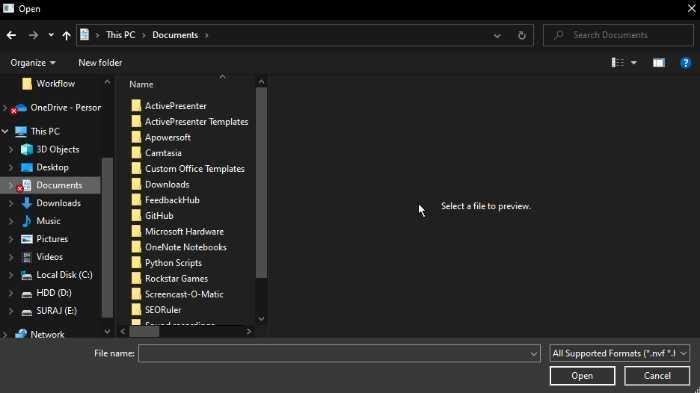
Task: Click the This PC breadcrumb
Action: 121,35
